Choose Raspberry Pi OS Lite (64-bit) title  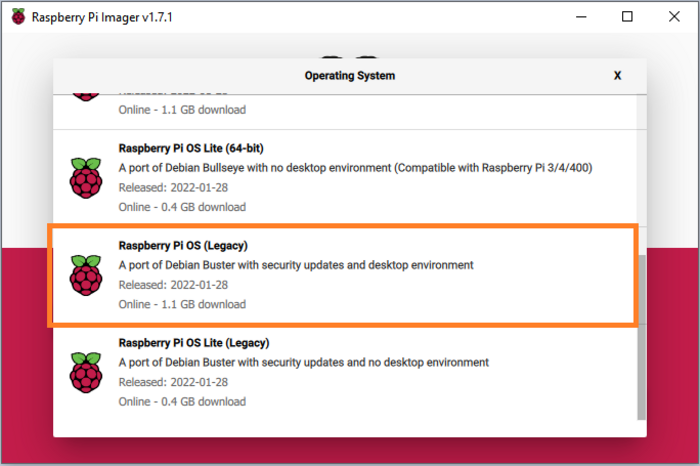pyautogui.click(x=191, y=148)
